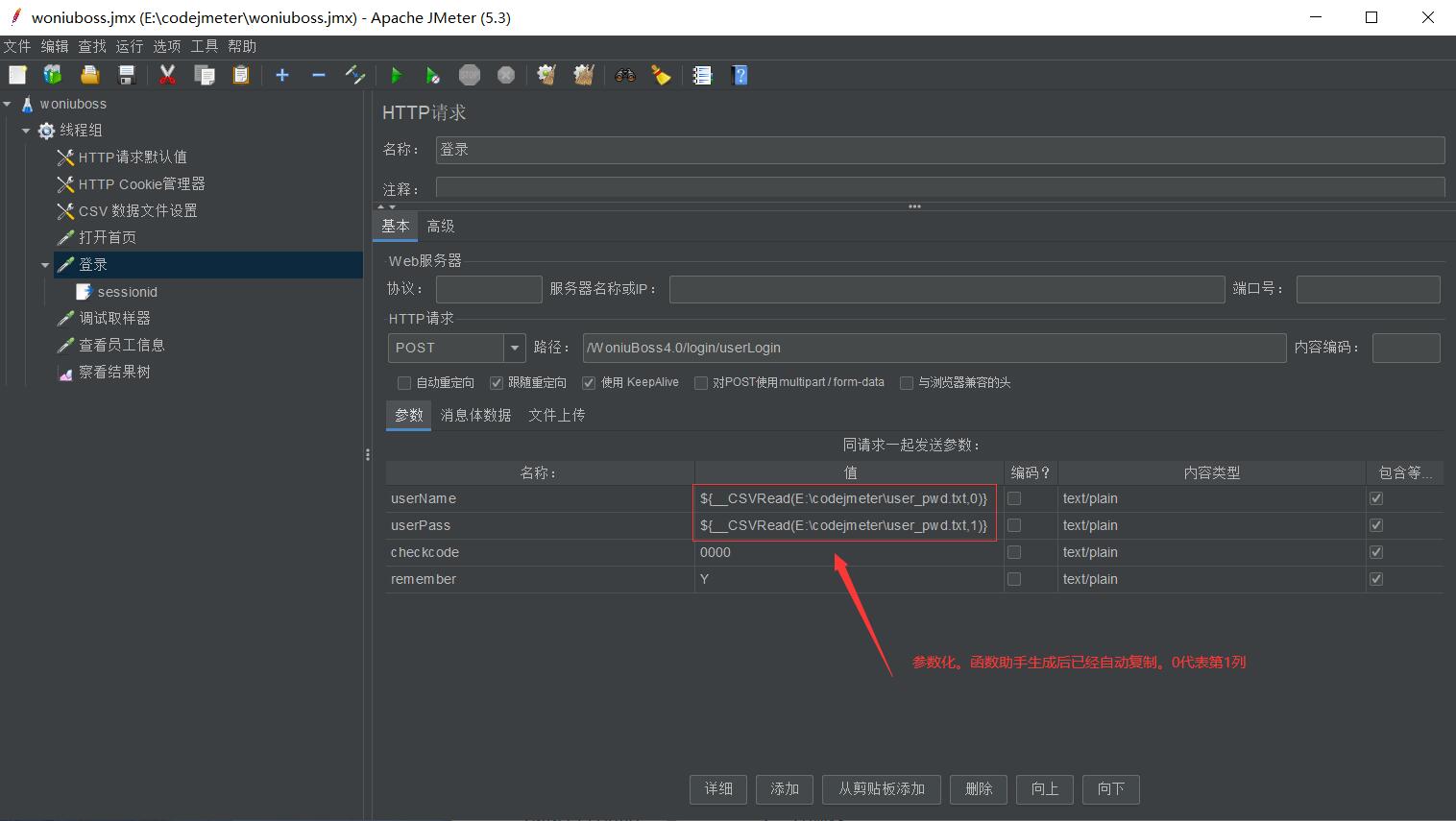The width and height of the screenshot is (1456, 821).
Task: Click the 路径 input field
Action: (x=934, y=348)
